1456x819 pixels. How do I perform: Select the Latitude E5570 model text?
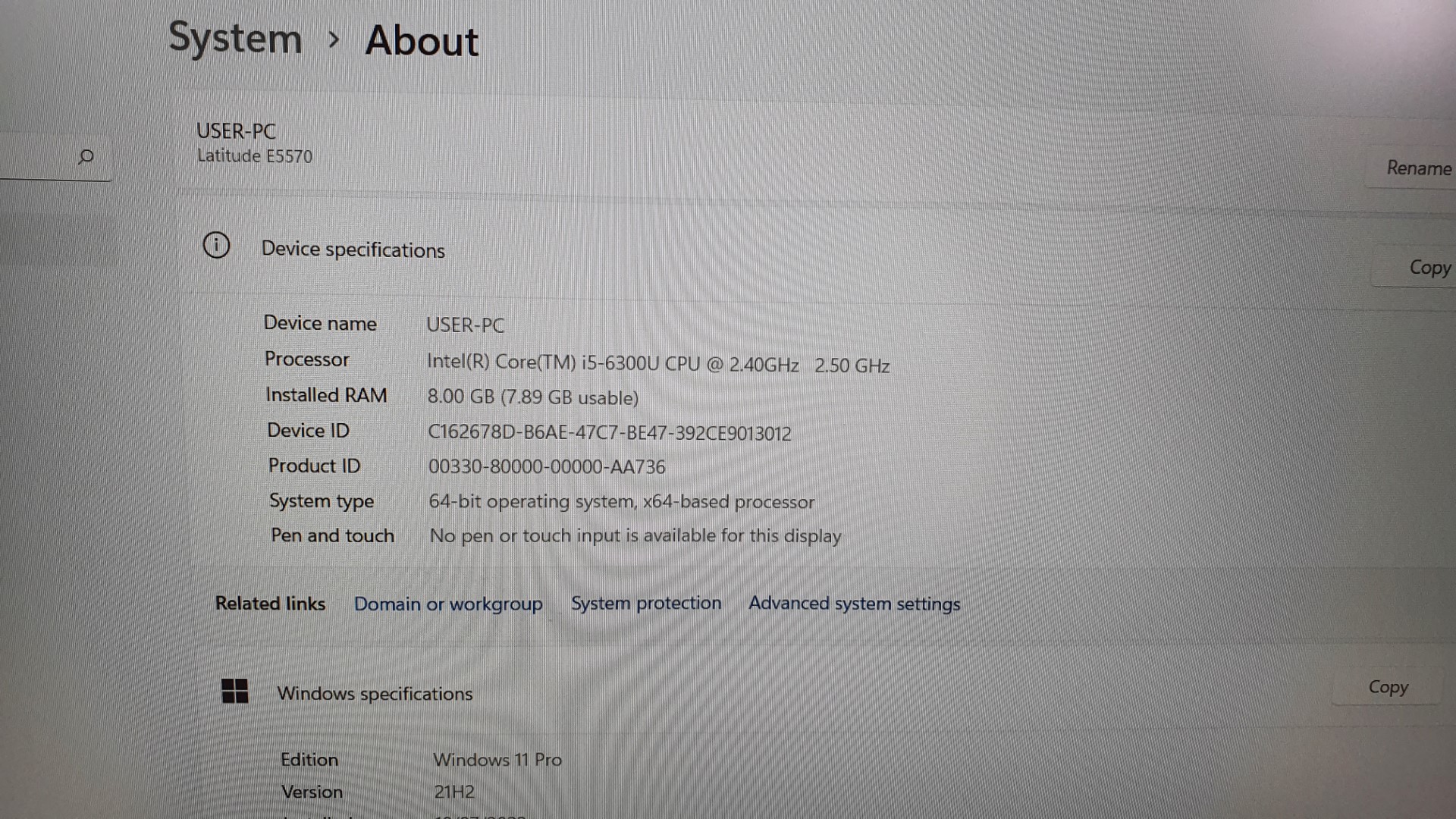(255, 156)
